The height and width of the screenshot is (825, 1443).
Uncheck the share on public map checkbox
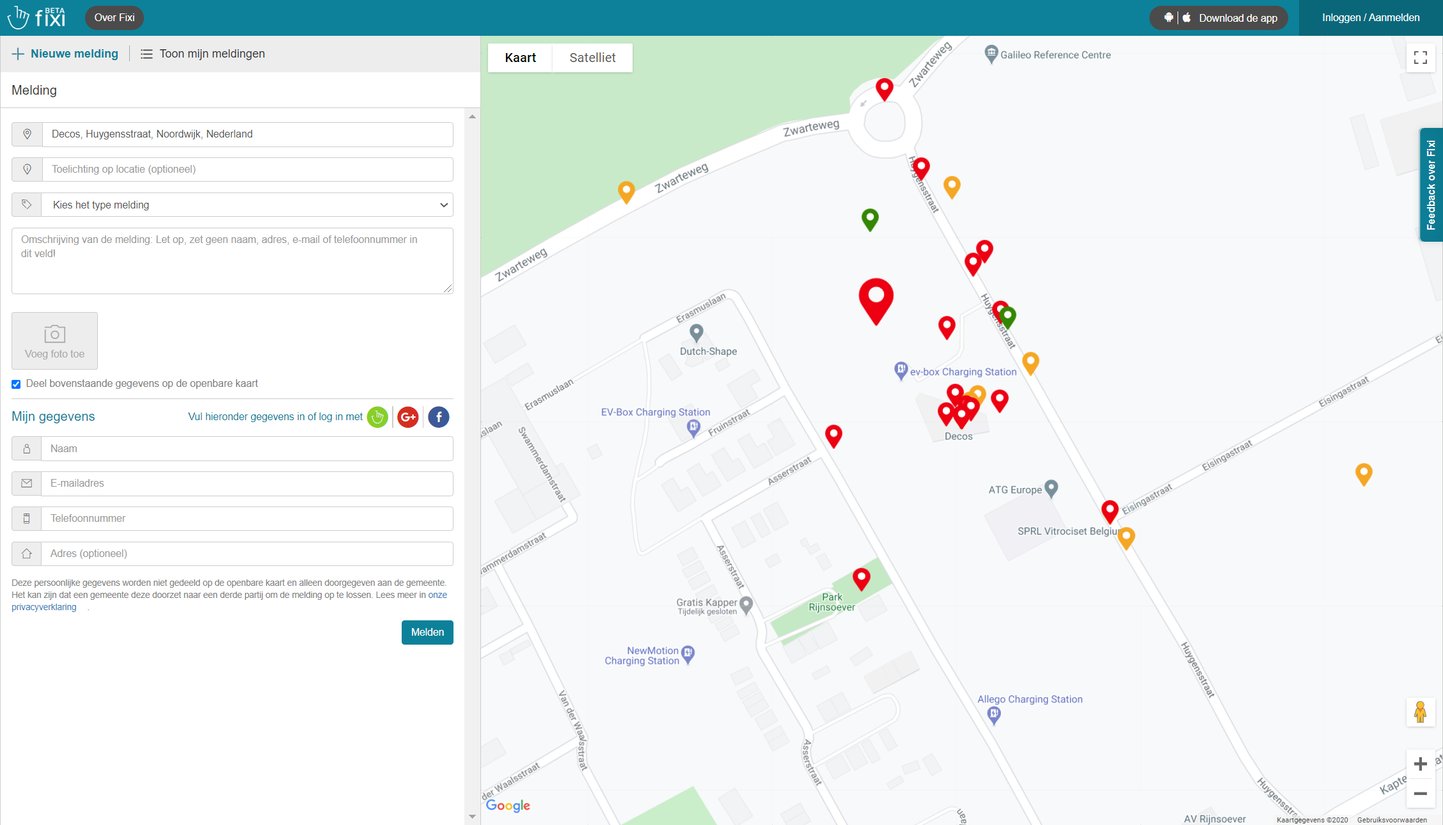pyautogui.click(x=16, y=384)
